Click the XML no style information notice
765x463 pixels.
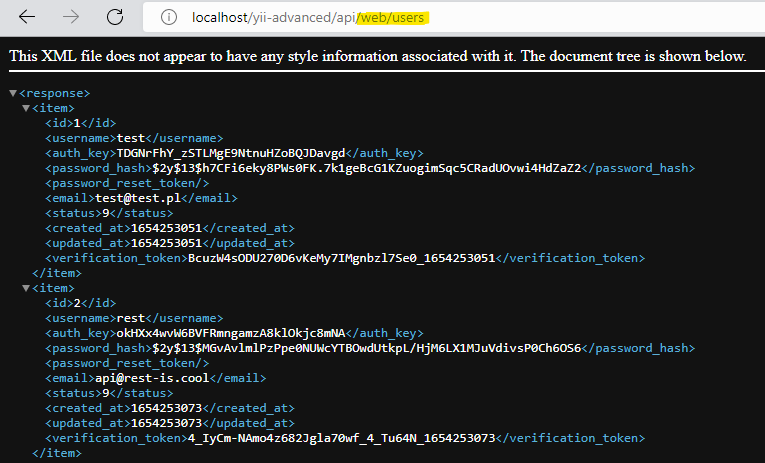[x=378, y=56]
